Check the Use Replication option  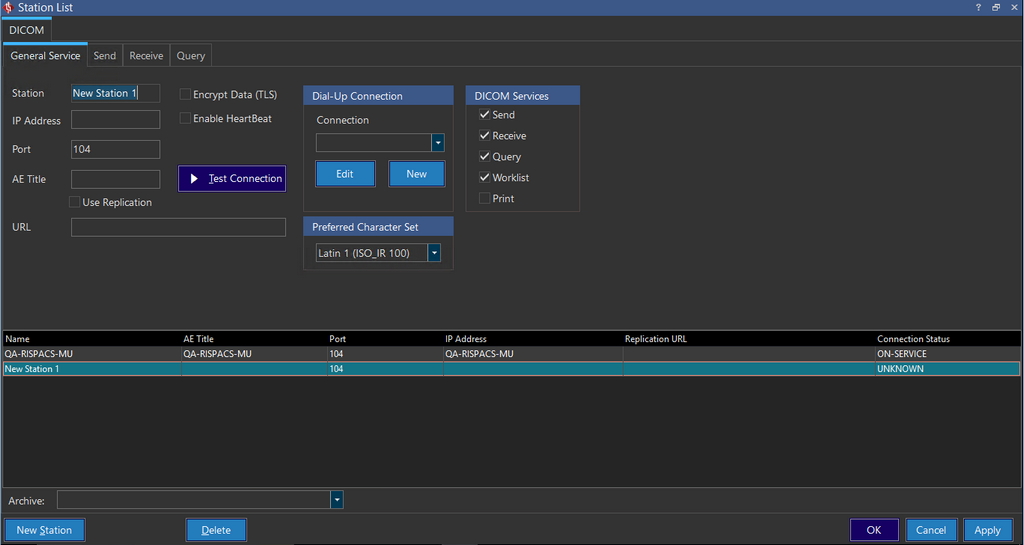click(x=75, y=203)
